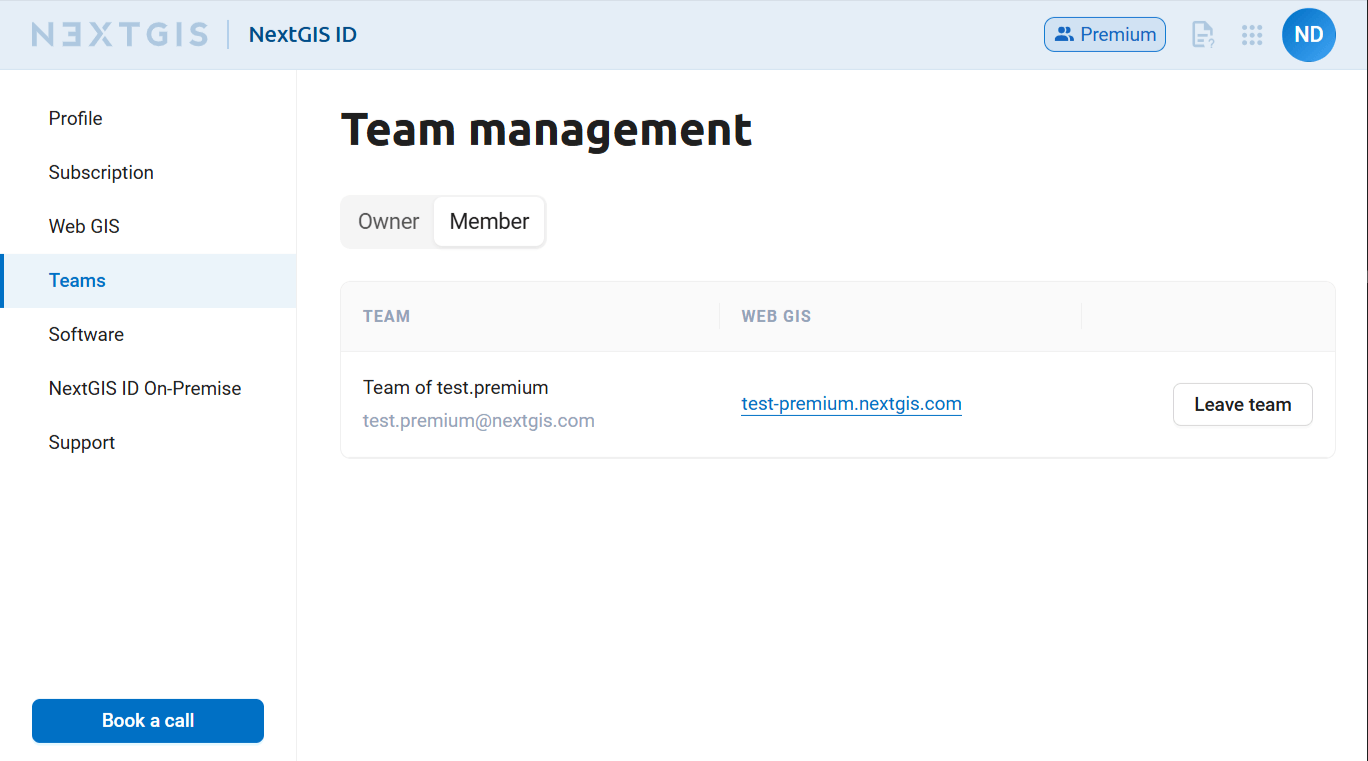
Task: Select the Member tab
Action: click(x=489, y=222)
